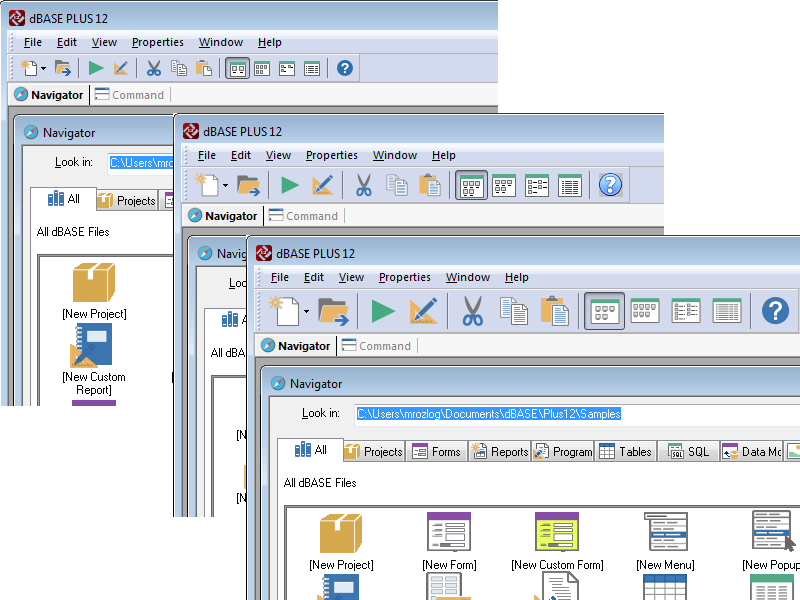800x600 pixels.
Task: Click the green Run icon in the back window
Action: pyautogui.click(x=96, y=68)
